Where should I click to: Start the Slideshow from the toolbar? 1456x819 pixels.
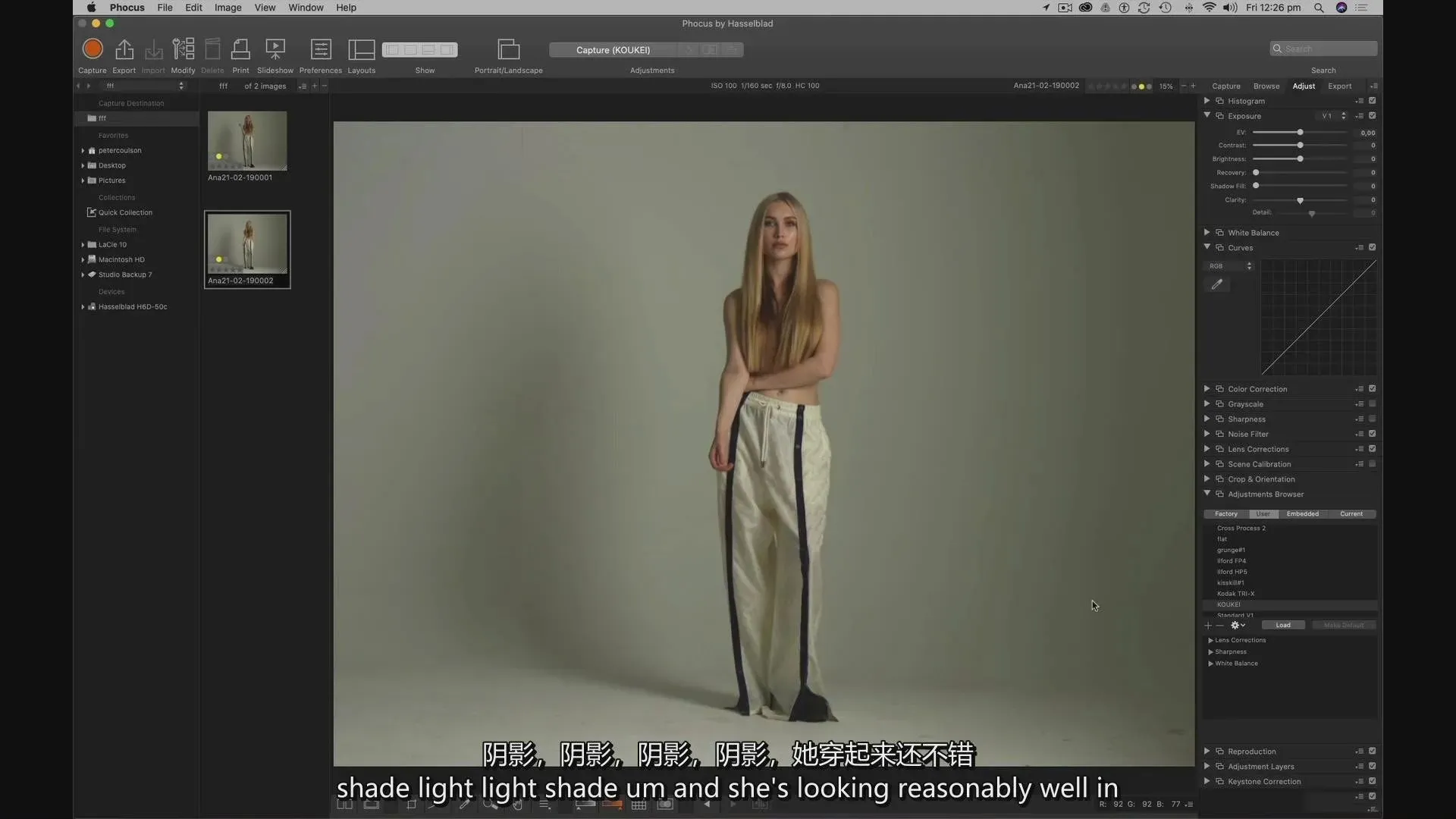[275, 49]
